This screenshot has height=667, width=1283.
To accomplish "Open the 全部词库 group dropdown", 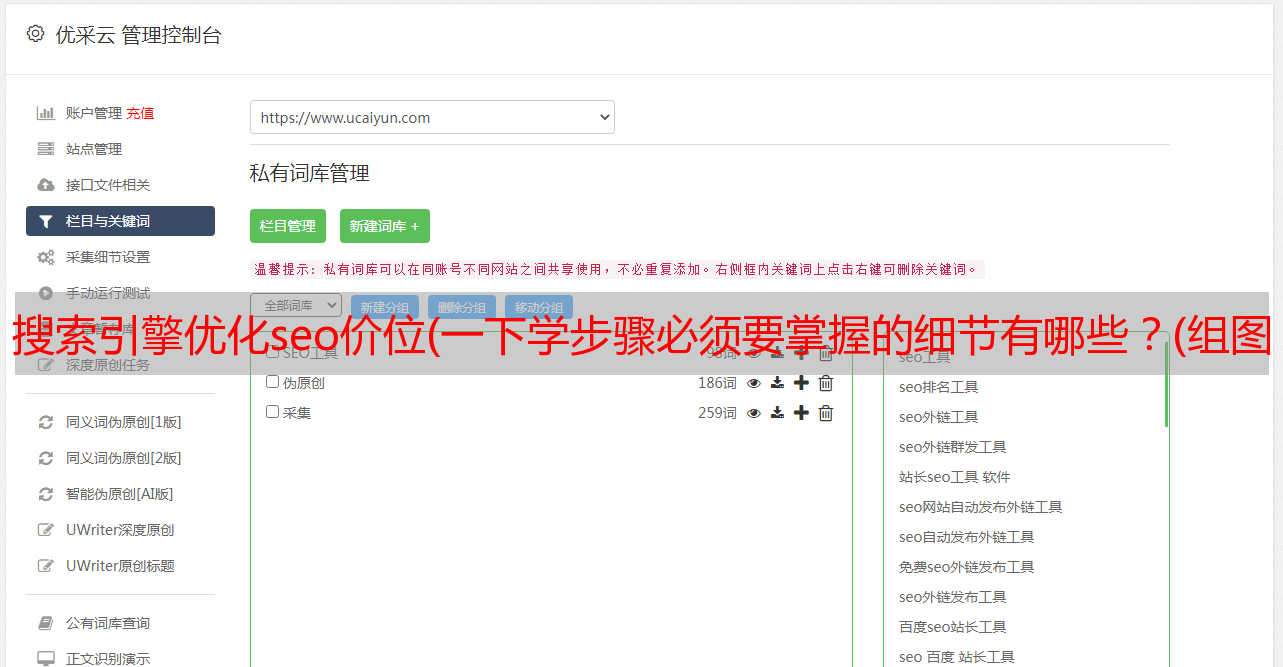I will click(x=296, y=305).
